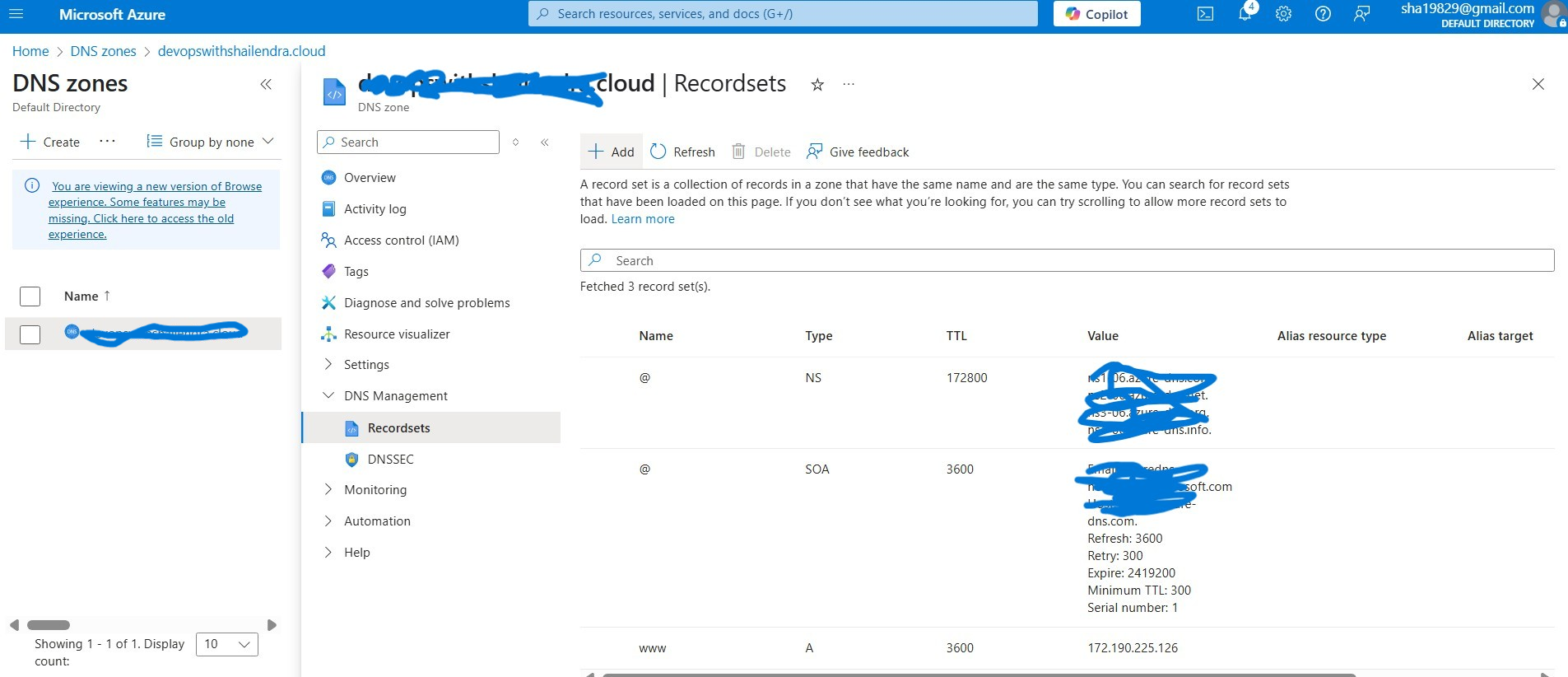Click the resource menu Search box
Viewport: 1568px width, 677px height.
point(408,142)
